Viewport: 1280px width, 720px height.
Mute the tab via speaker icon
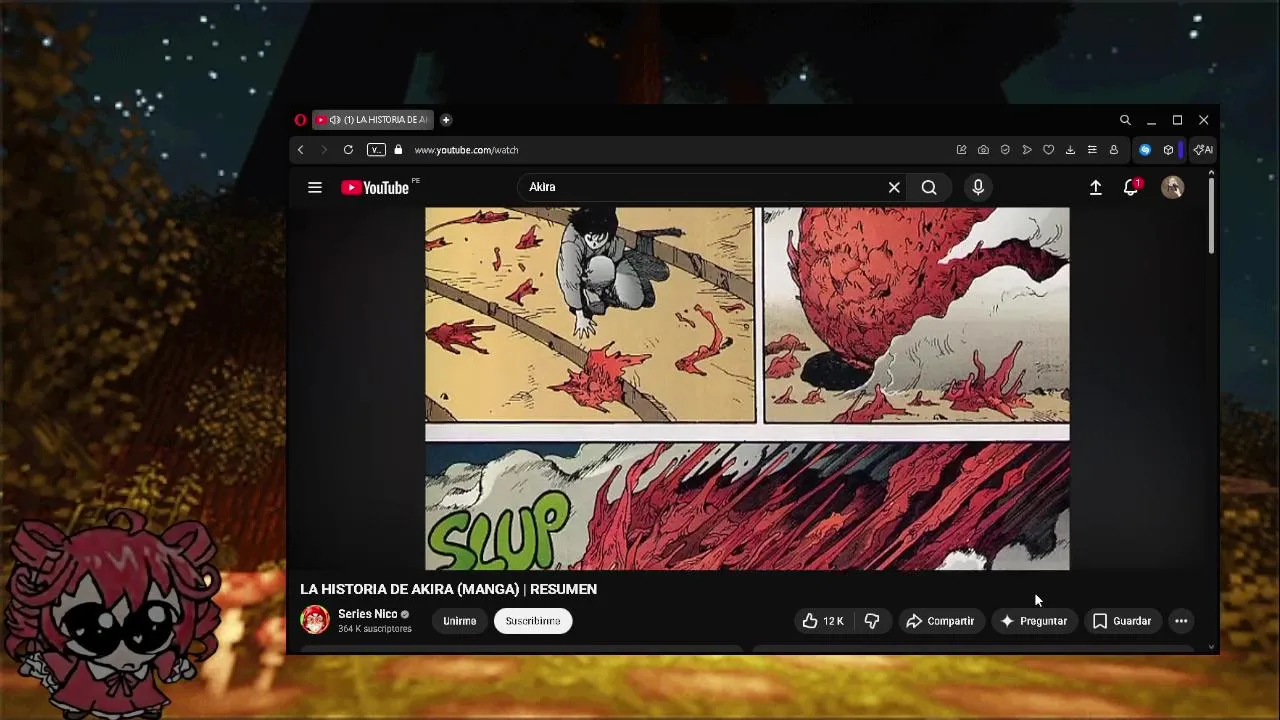click(x=334, y=120)
